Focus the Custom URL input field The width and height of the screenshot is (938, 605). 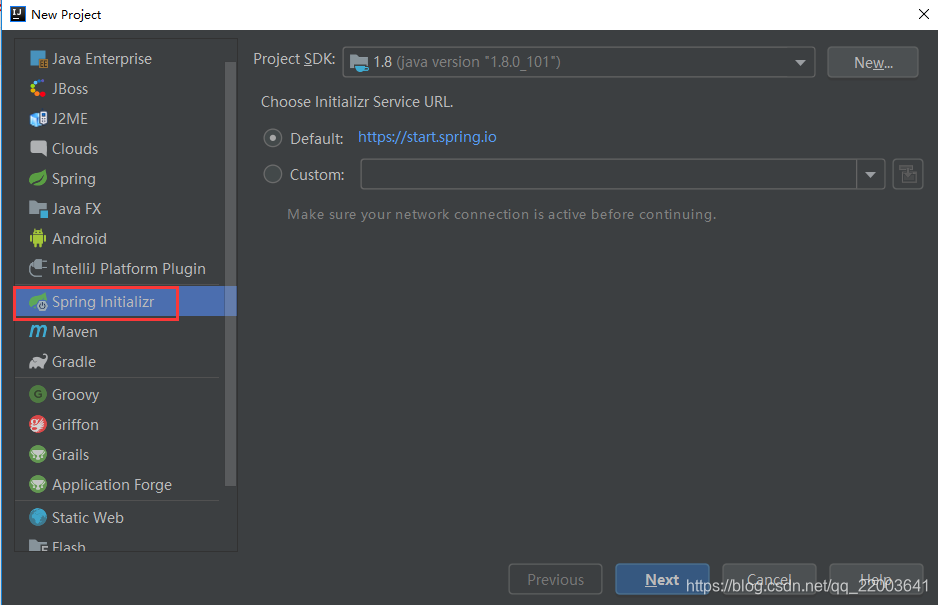pyautogui.click(x=608, y=174)
